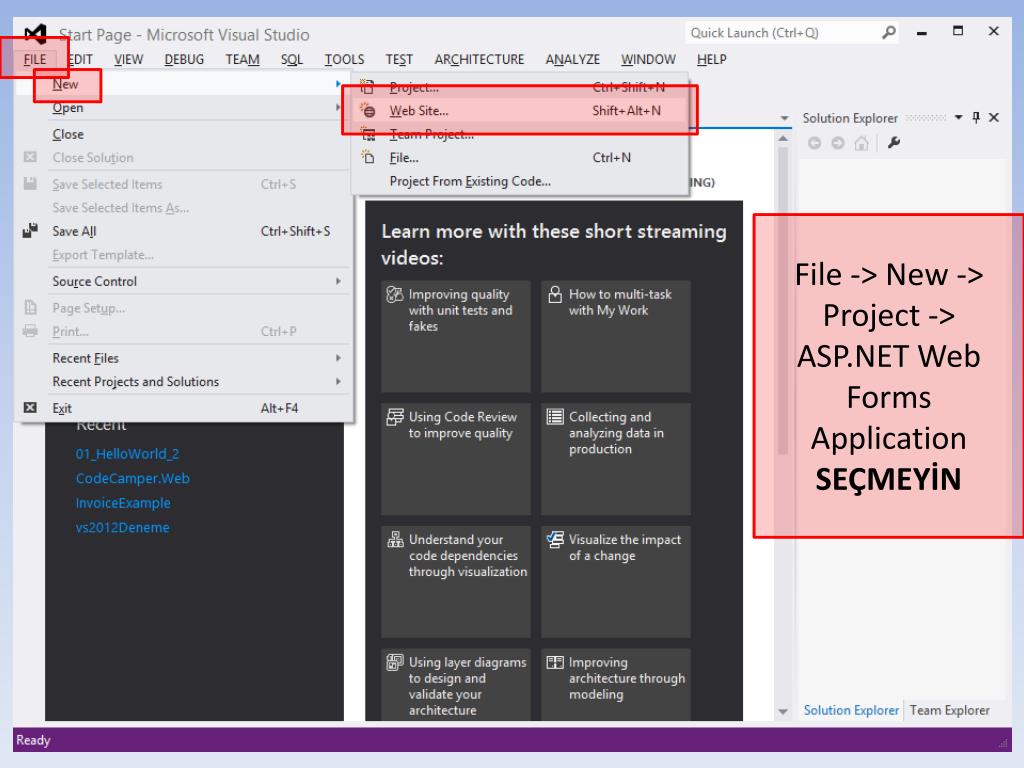Open the TEST menu
Image resolution: width=1024 pixels, height=768 pixels.
(399, 59)
